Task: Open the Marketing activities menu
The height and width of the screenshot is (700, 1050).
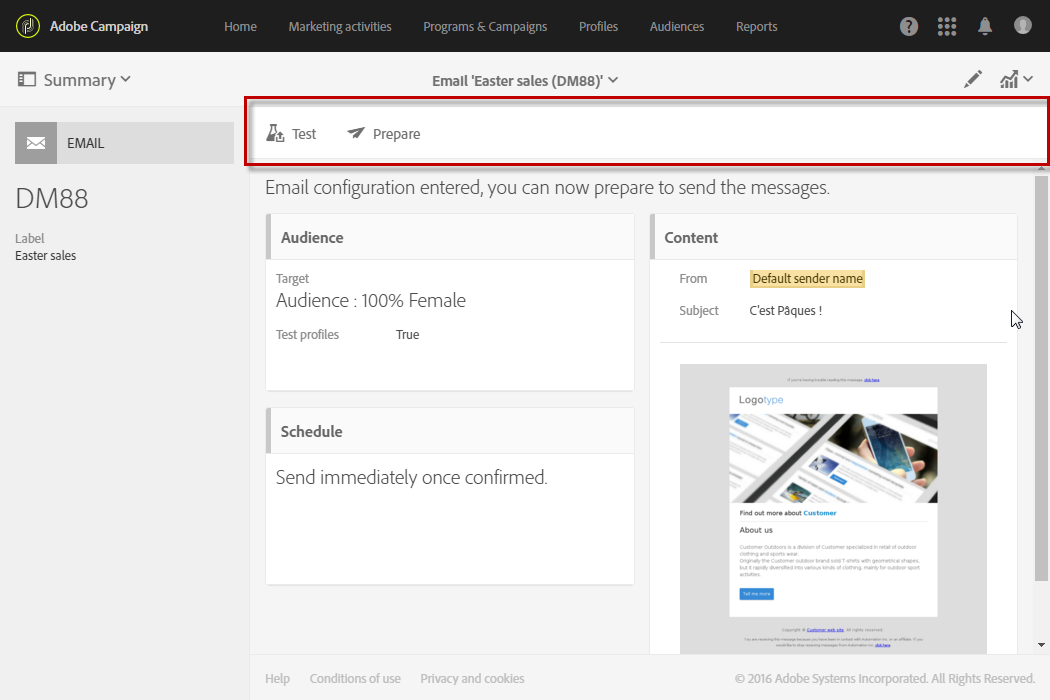Action: (x=340, y=27)
